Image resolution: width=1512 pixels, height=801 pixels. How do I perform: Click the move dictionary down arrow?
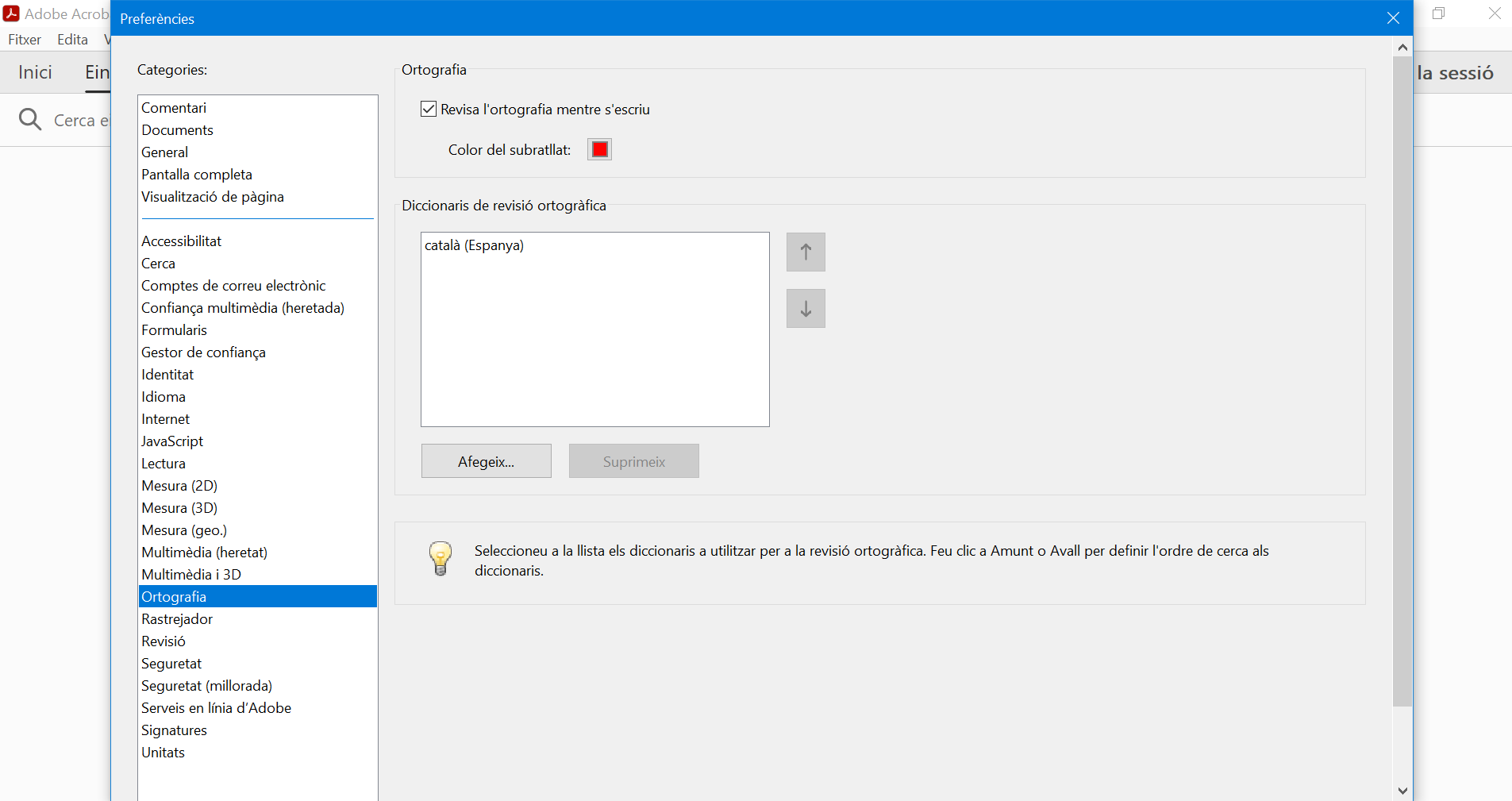806,309
